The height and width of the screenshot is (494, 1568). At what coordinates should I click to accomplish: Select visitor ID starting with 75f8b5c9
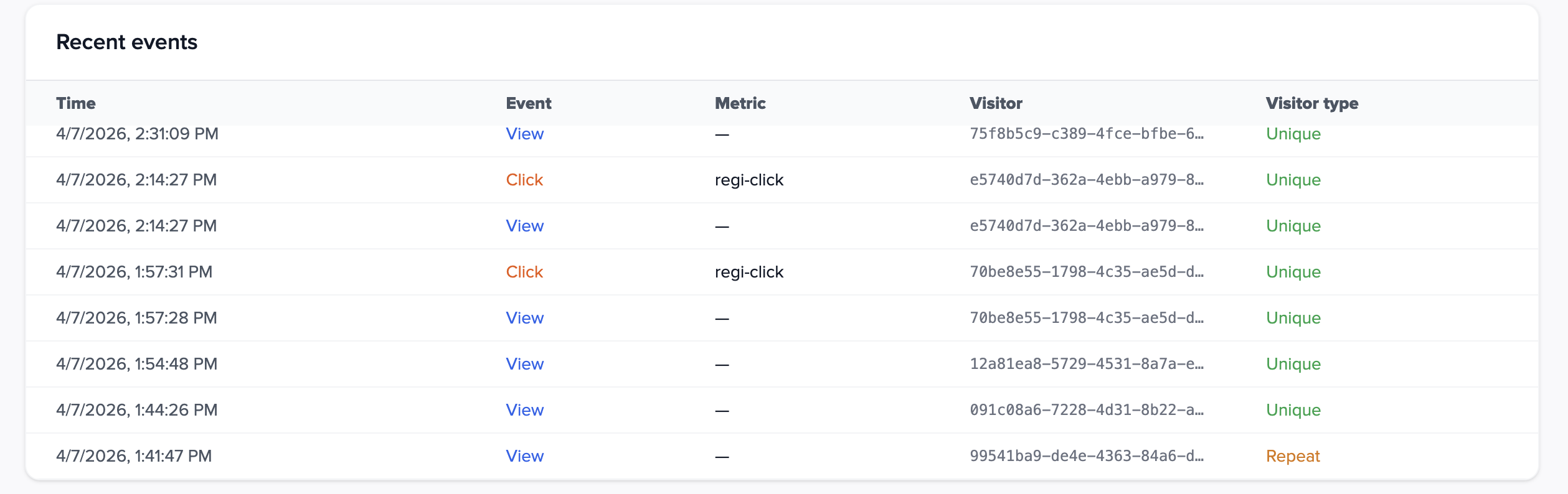pos(1086,134)
